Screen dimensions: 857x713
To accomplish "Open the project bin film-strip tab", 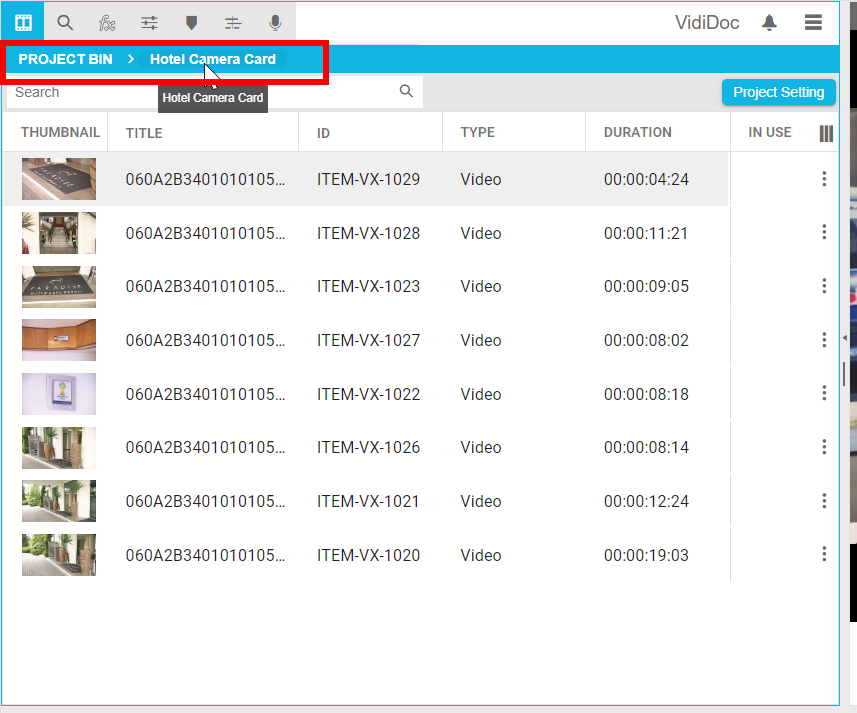I will (x=23, y=22).
